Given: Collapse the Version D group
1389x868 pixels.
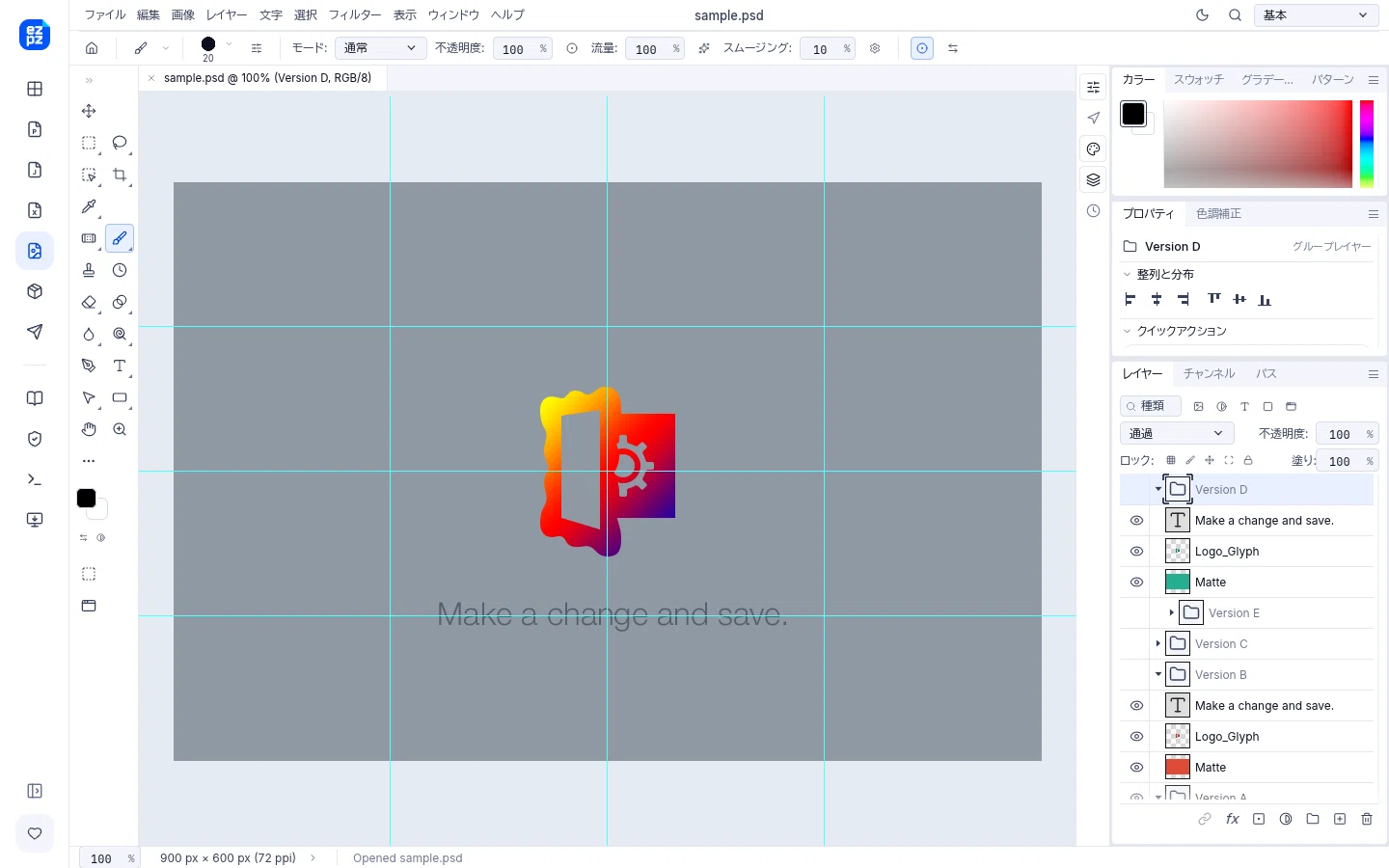Looking at the screenshot, I should tap(1158, 489).
